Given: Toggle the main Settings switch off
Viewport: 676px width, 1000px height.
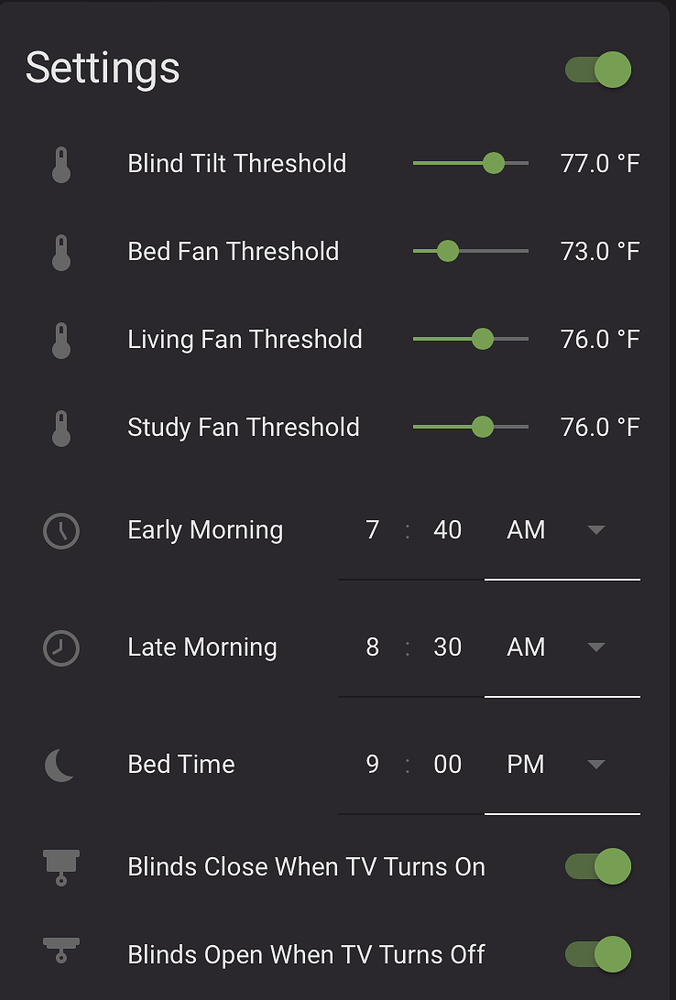Looking at the screenshot, I should pyautogui.click(x=597, y=70).
